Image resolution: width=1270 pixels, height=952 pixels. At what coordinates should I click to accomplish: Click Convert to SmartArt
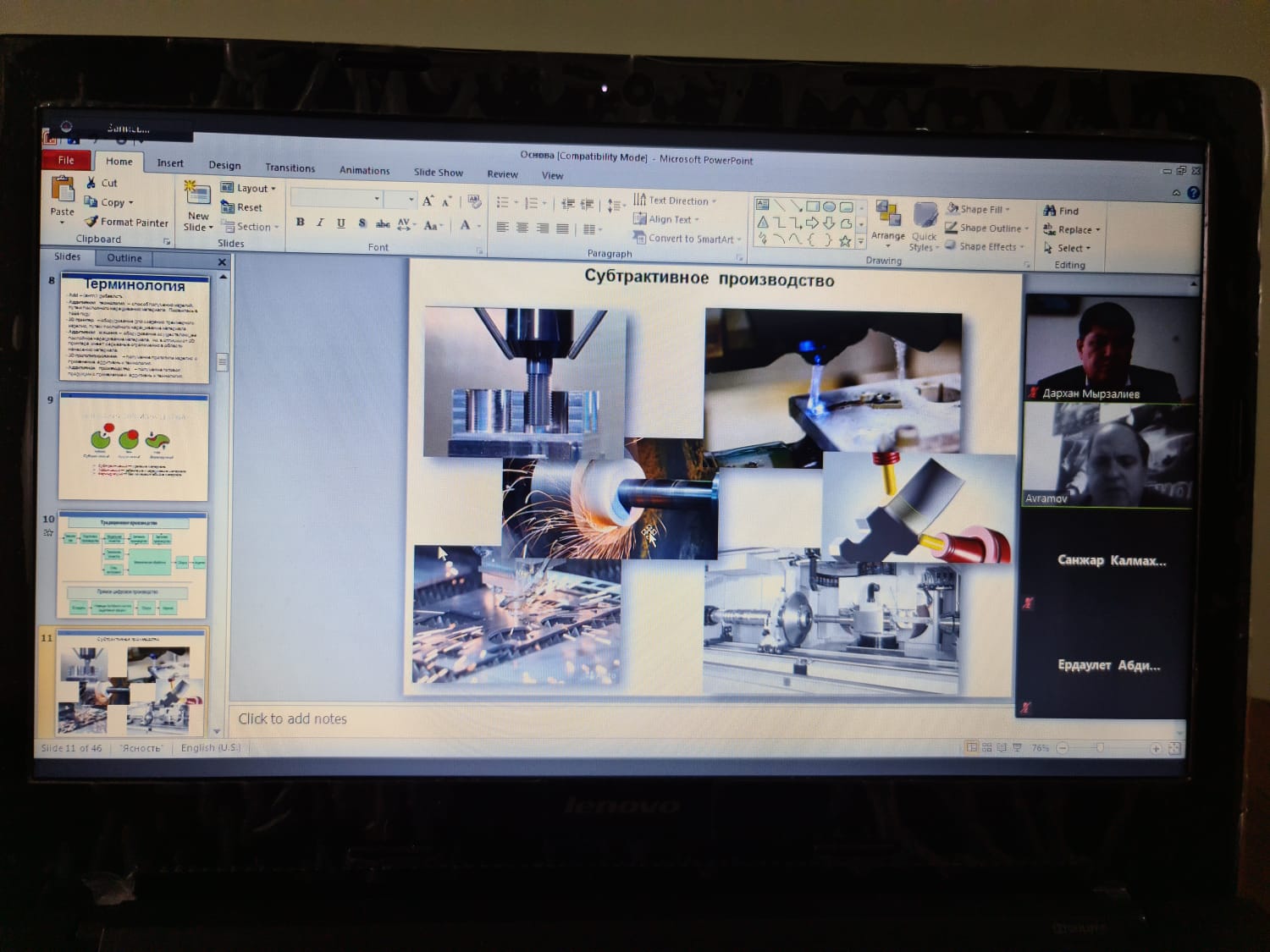(687, 239)
